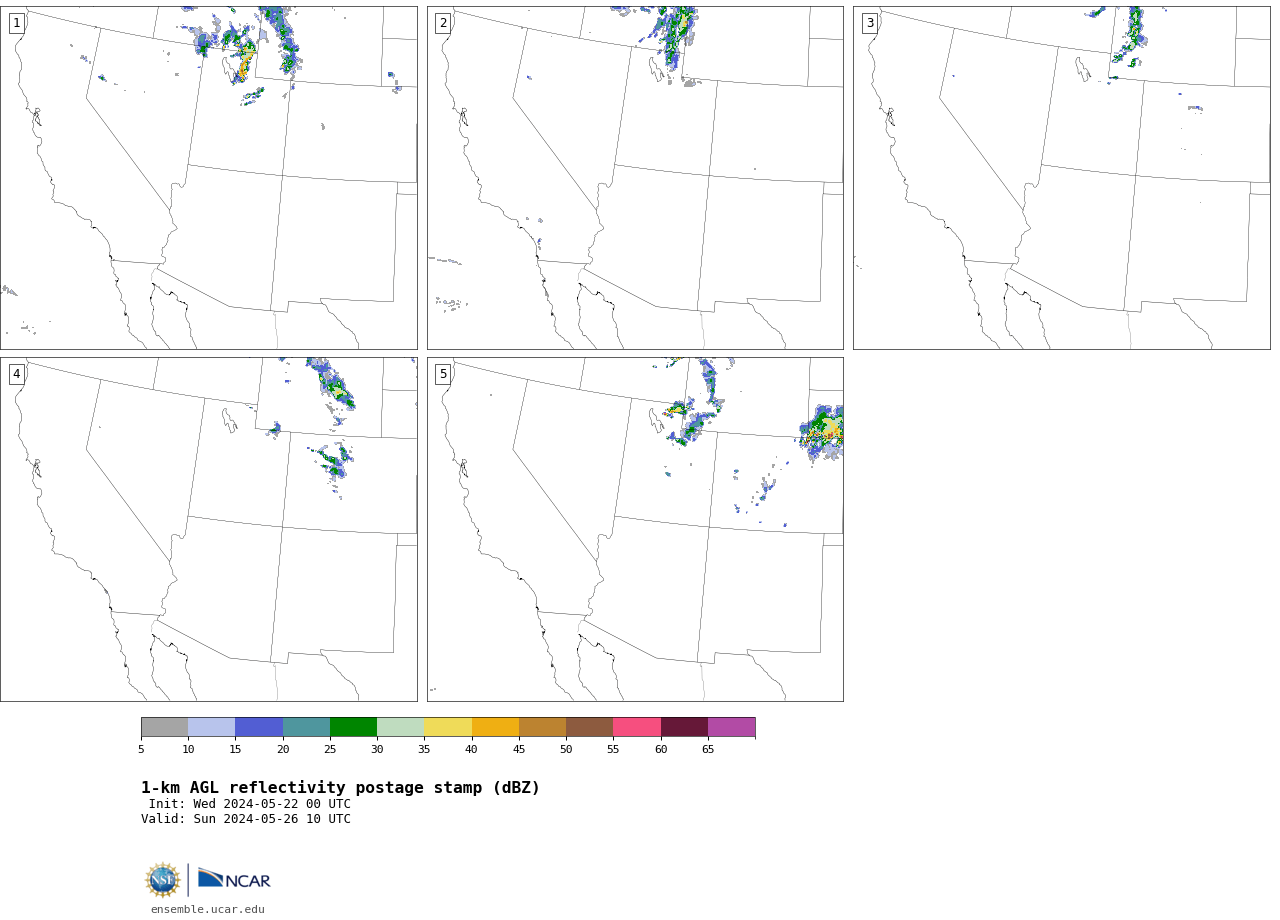
Task: Click the ensemble.ucar.edu text
Action: click(x=208, y=909)
